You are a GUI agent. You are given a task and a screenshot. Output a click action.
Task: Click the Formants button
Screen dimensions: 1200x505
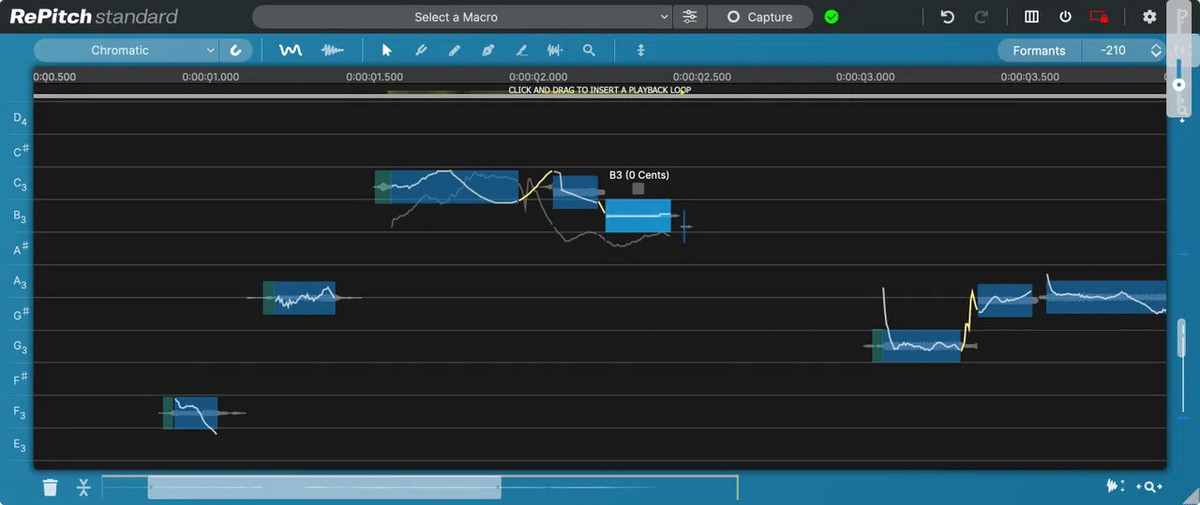click(x=1039, y=50)
